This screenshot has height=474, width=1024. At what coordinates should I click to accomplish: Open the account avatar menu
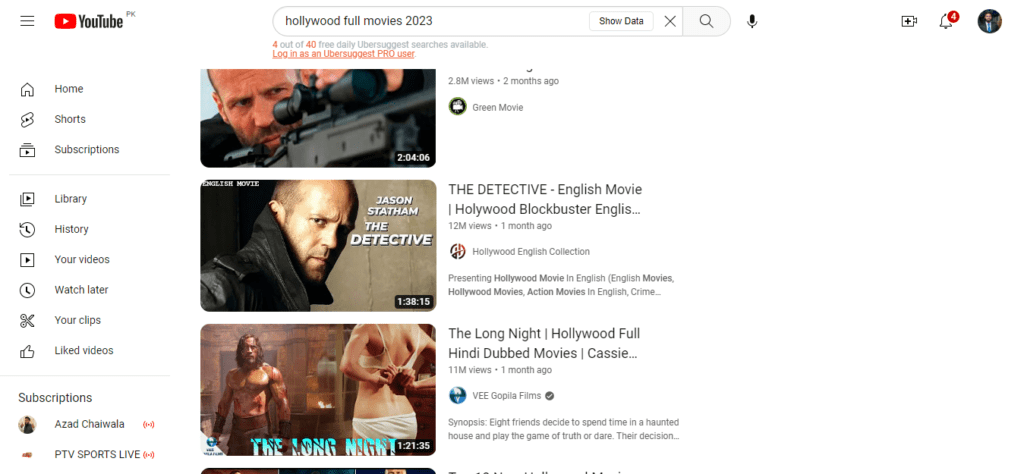point(989,21)
